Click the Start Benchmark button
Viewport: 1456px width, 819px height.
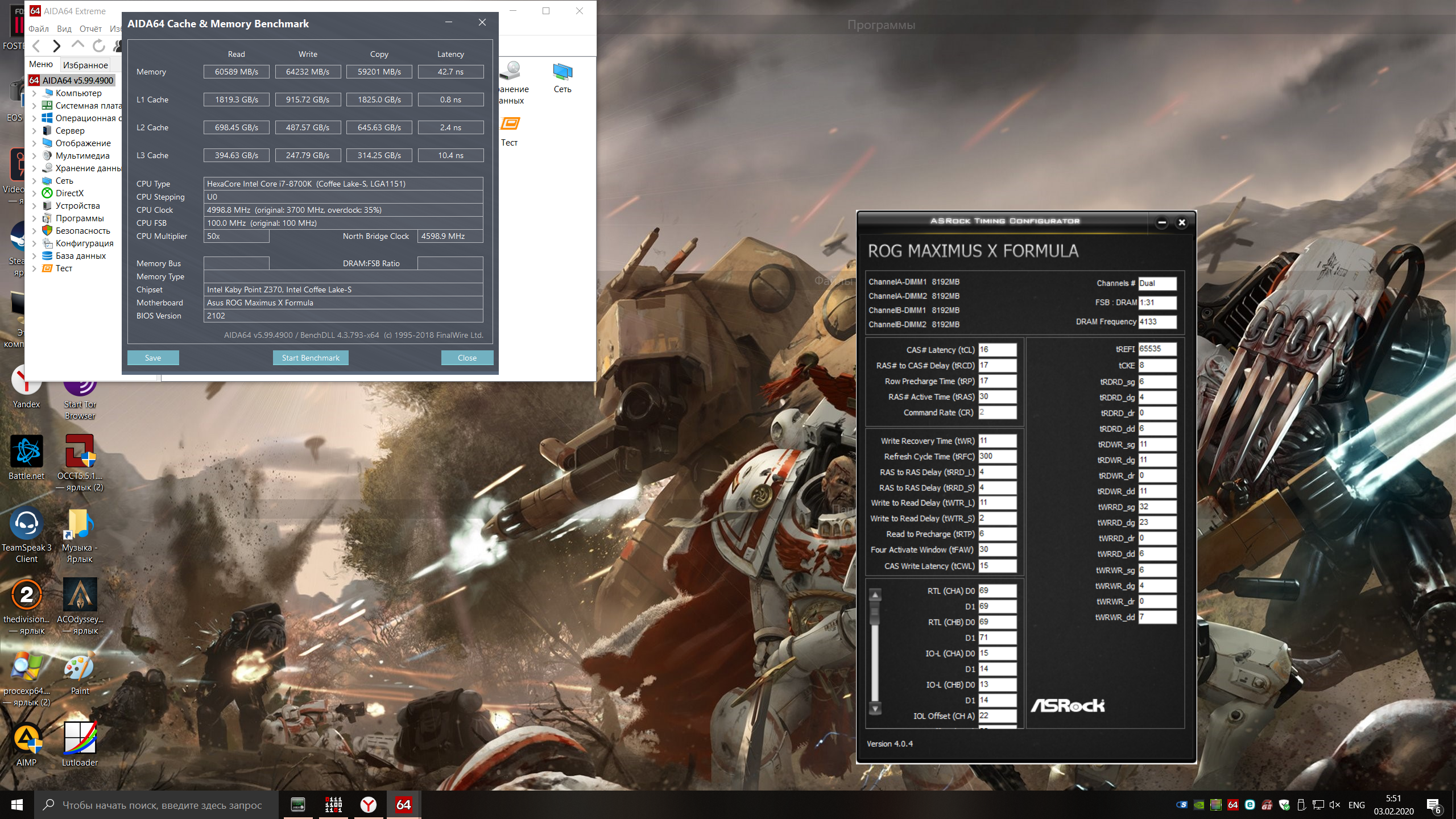coord(311,358)
